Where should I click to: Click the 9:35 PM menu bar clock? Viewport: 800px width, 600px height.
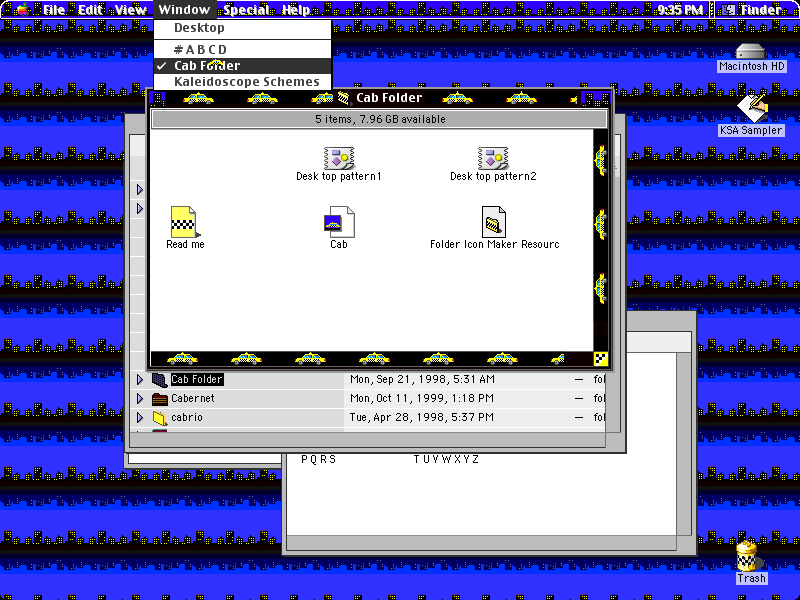680,10
